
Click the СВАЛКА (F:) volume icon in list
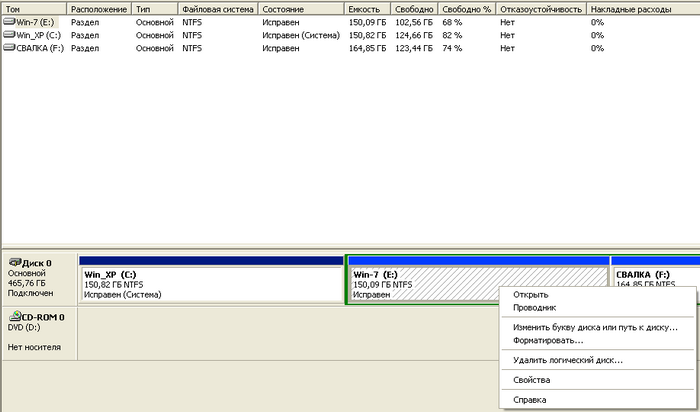coord(9,47)
